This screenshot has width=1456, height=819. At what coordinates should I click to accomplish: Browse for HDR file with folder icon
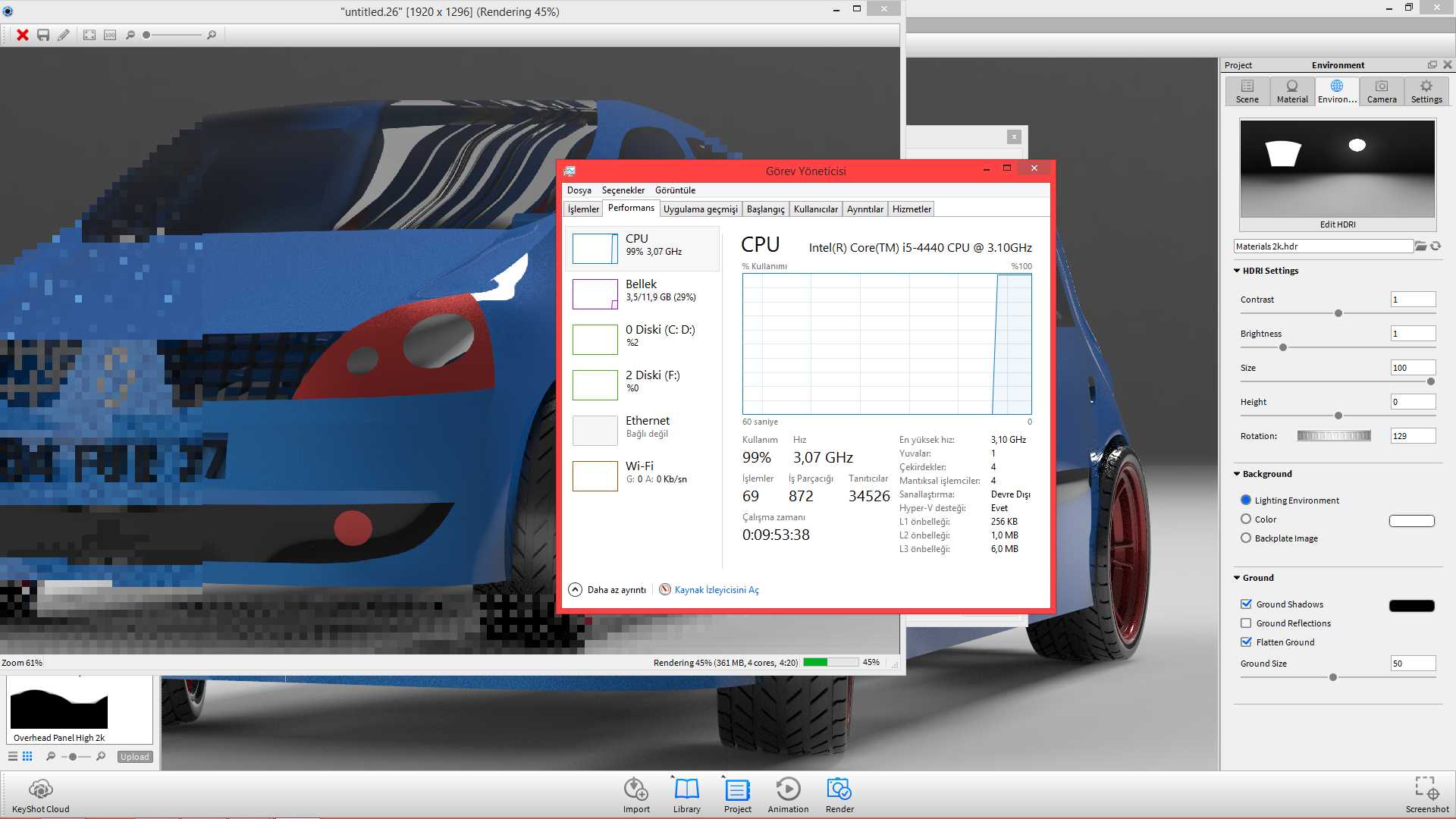(x=1420, y=246)
